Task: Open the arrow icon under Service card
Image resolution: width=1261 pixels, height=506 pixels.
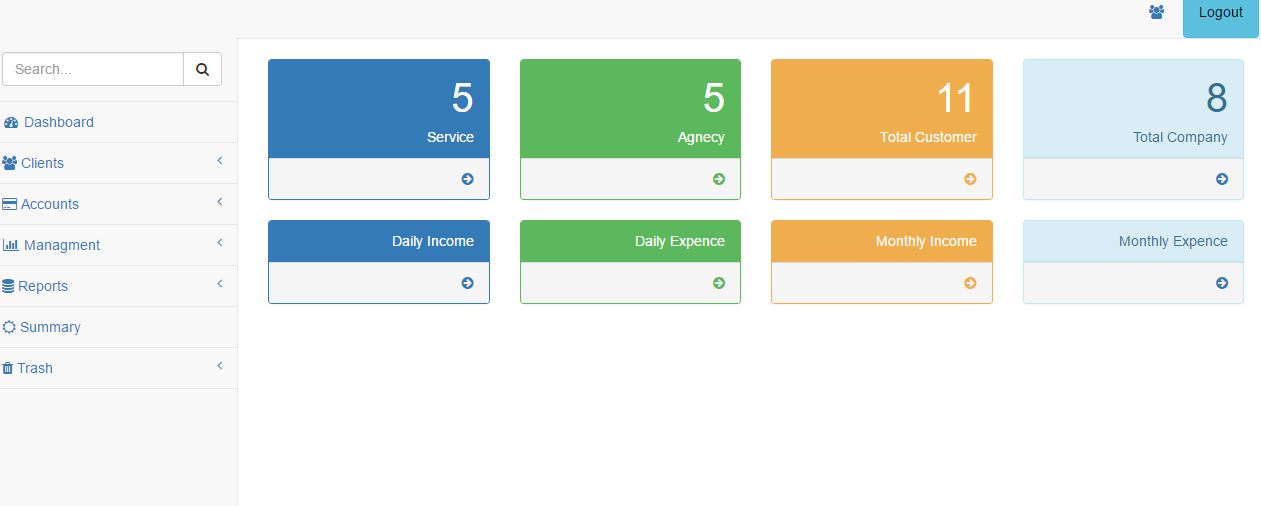Action: tap(467, 179)
